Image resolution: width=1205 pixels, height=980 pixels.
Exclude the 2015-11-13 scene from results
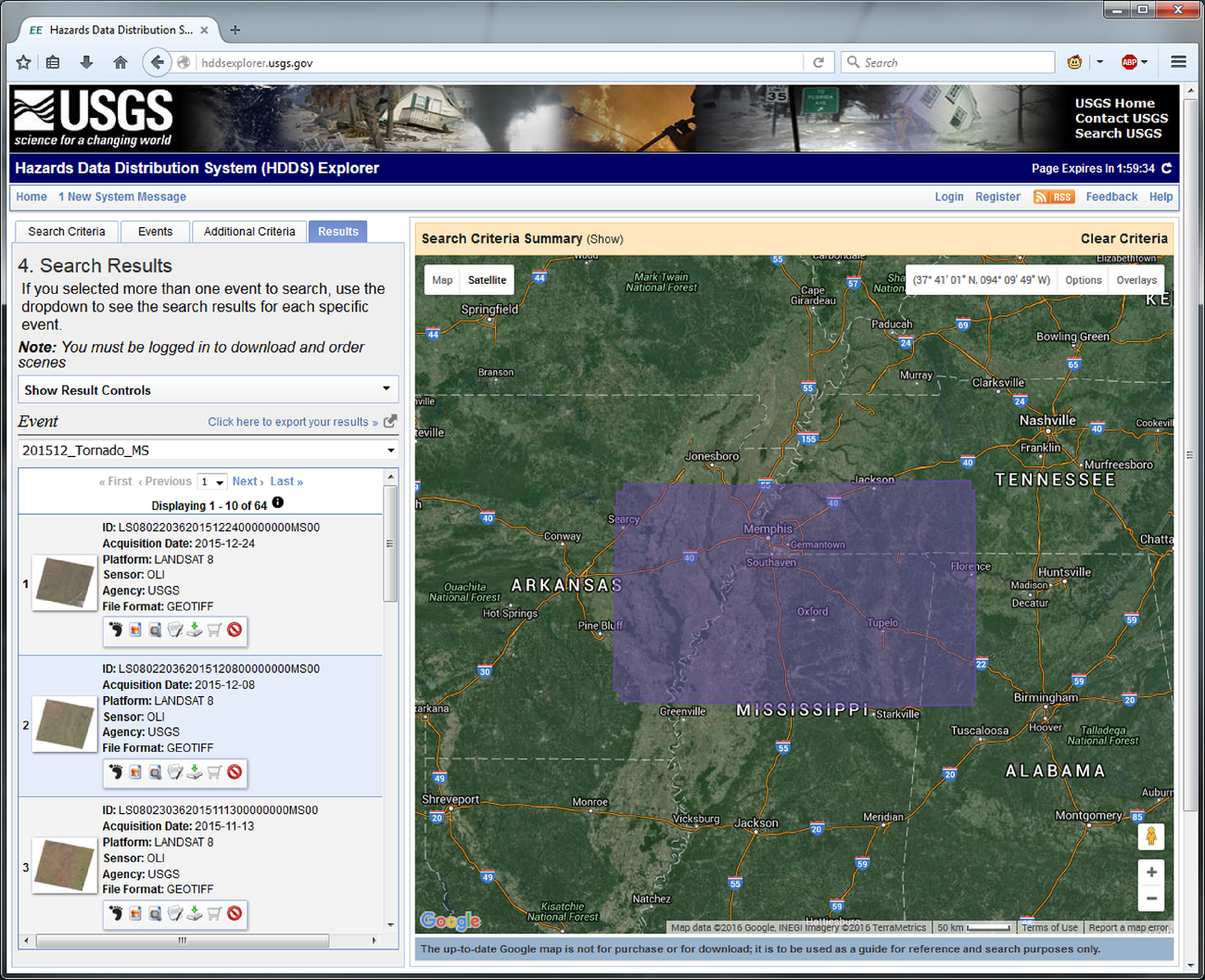point(235,913)
